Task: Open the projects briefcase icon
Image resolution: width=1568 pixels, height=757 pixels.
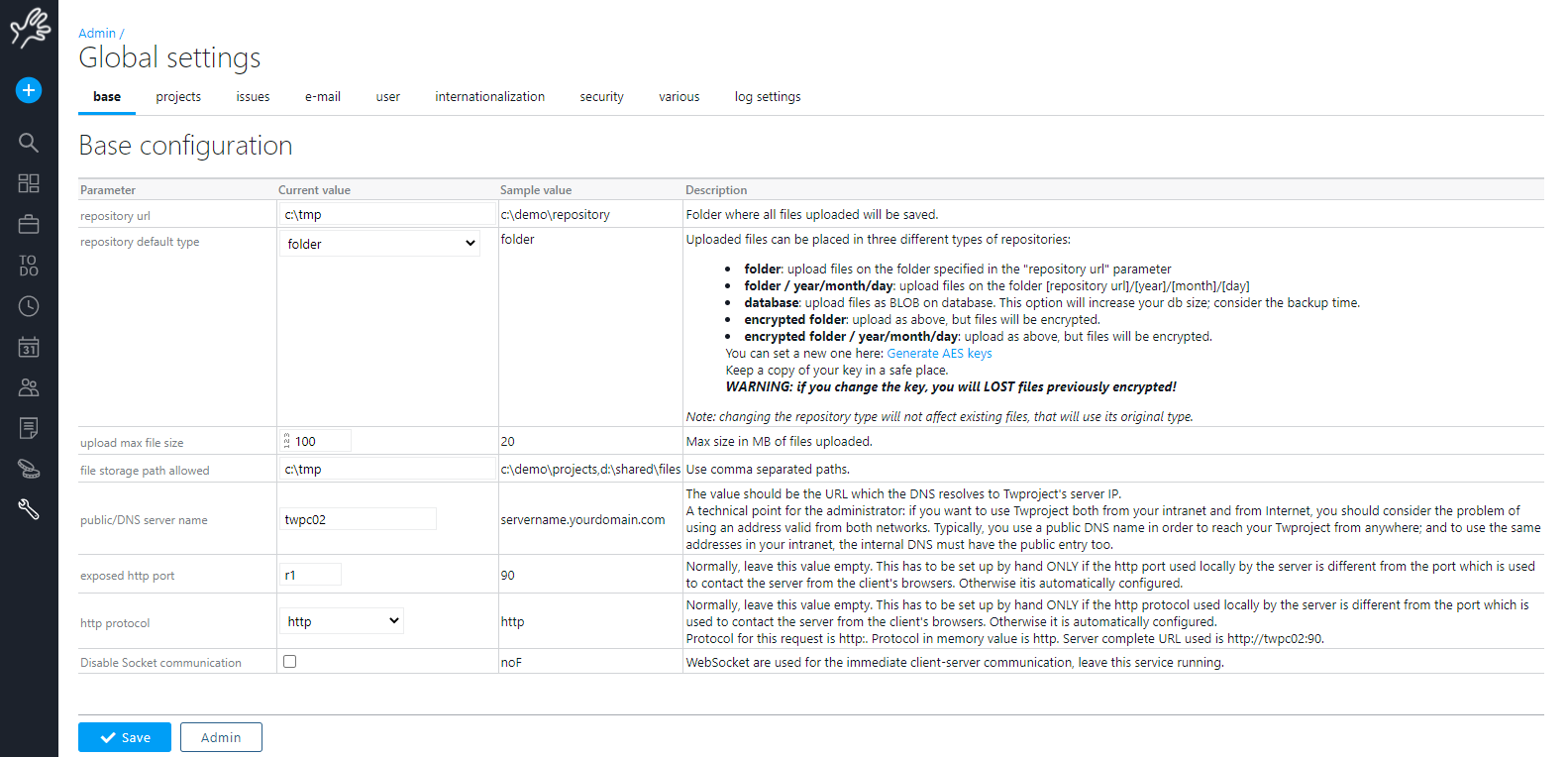Action: [x=29, y=225]
